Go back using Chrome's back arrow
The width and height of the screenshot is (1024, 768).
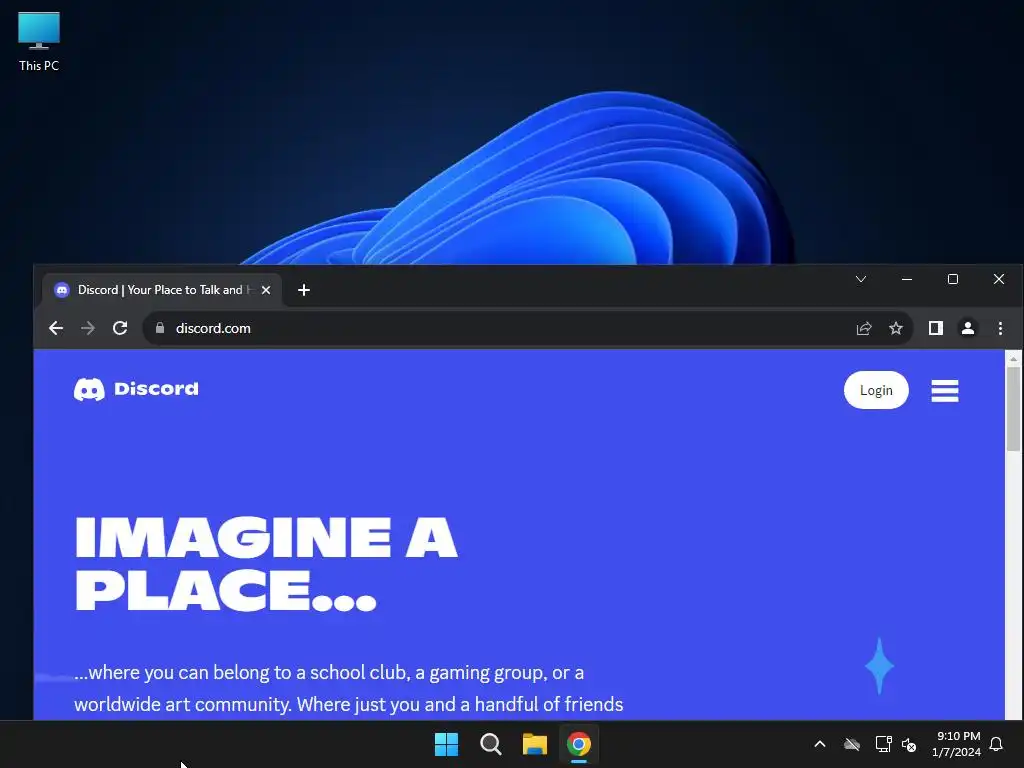[56, 328]
